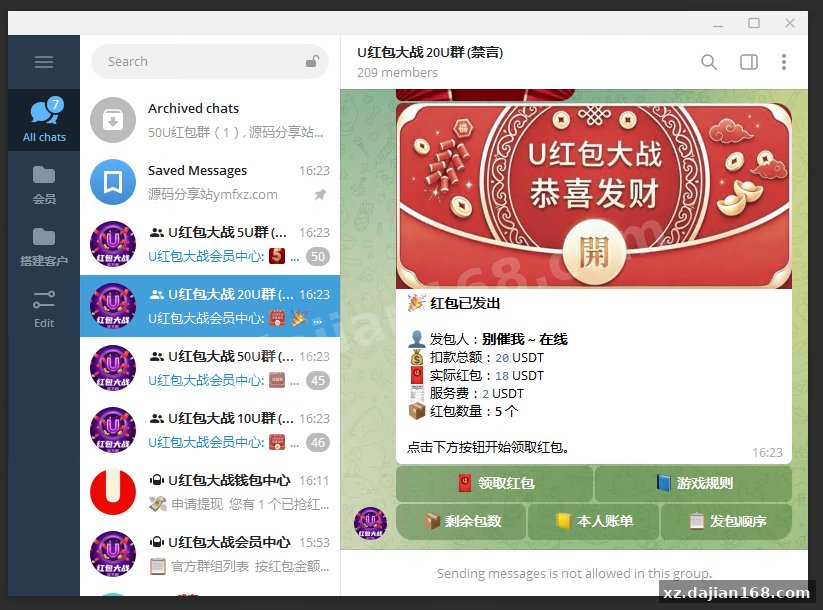
Task: Click the 剩余包数 button
Action: [x=461, y=521]
